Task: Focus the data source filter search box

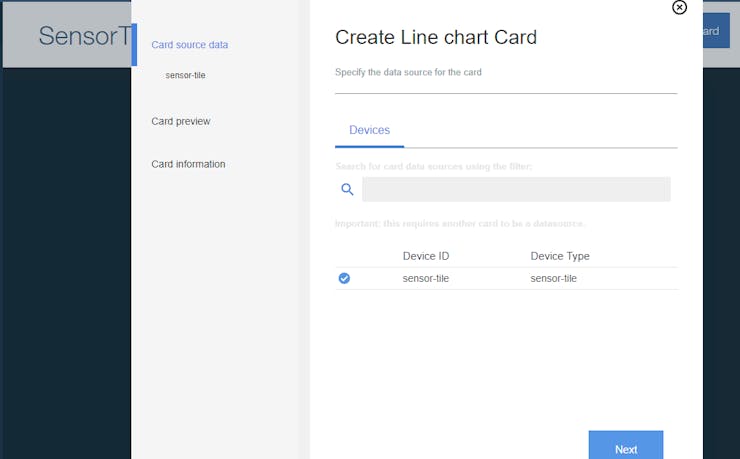Action: coord(516,189)
